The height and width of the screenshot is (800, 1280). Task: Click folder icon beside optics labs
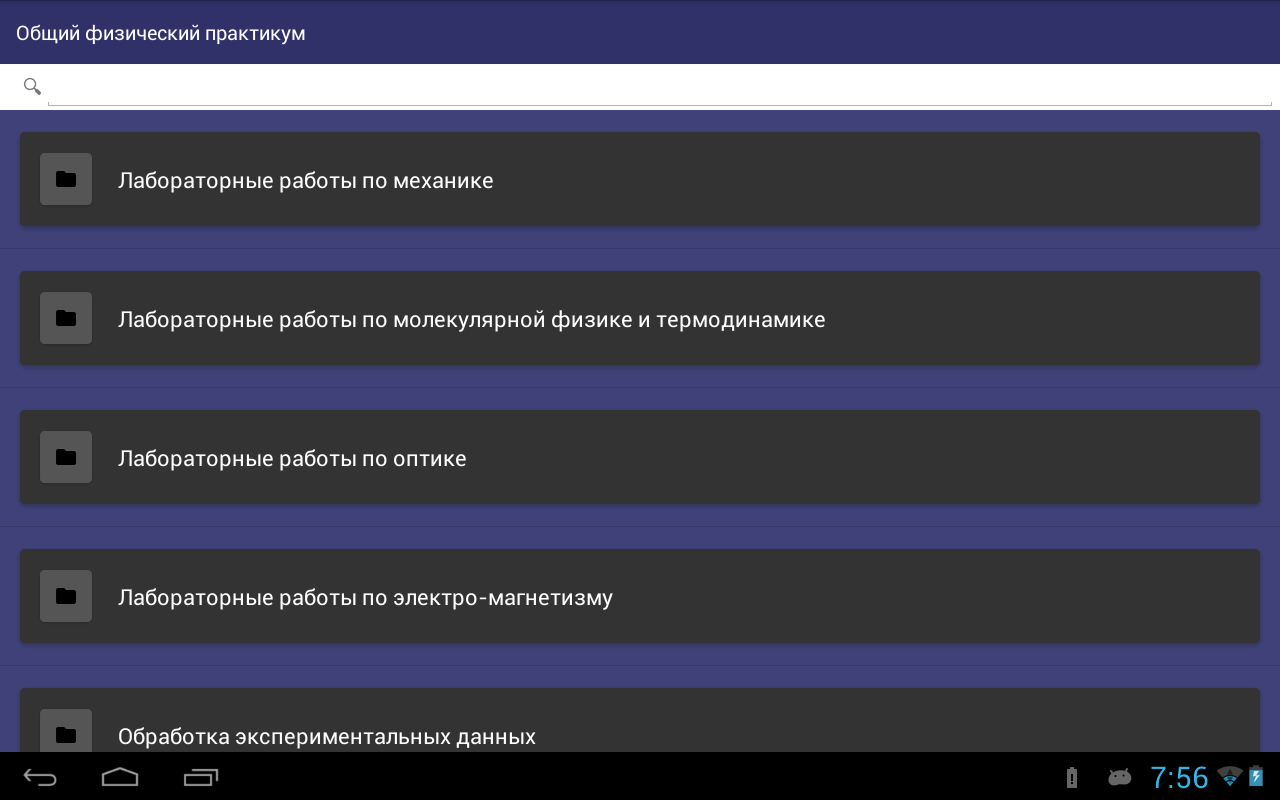[66, 458]
